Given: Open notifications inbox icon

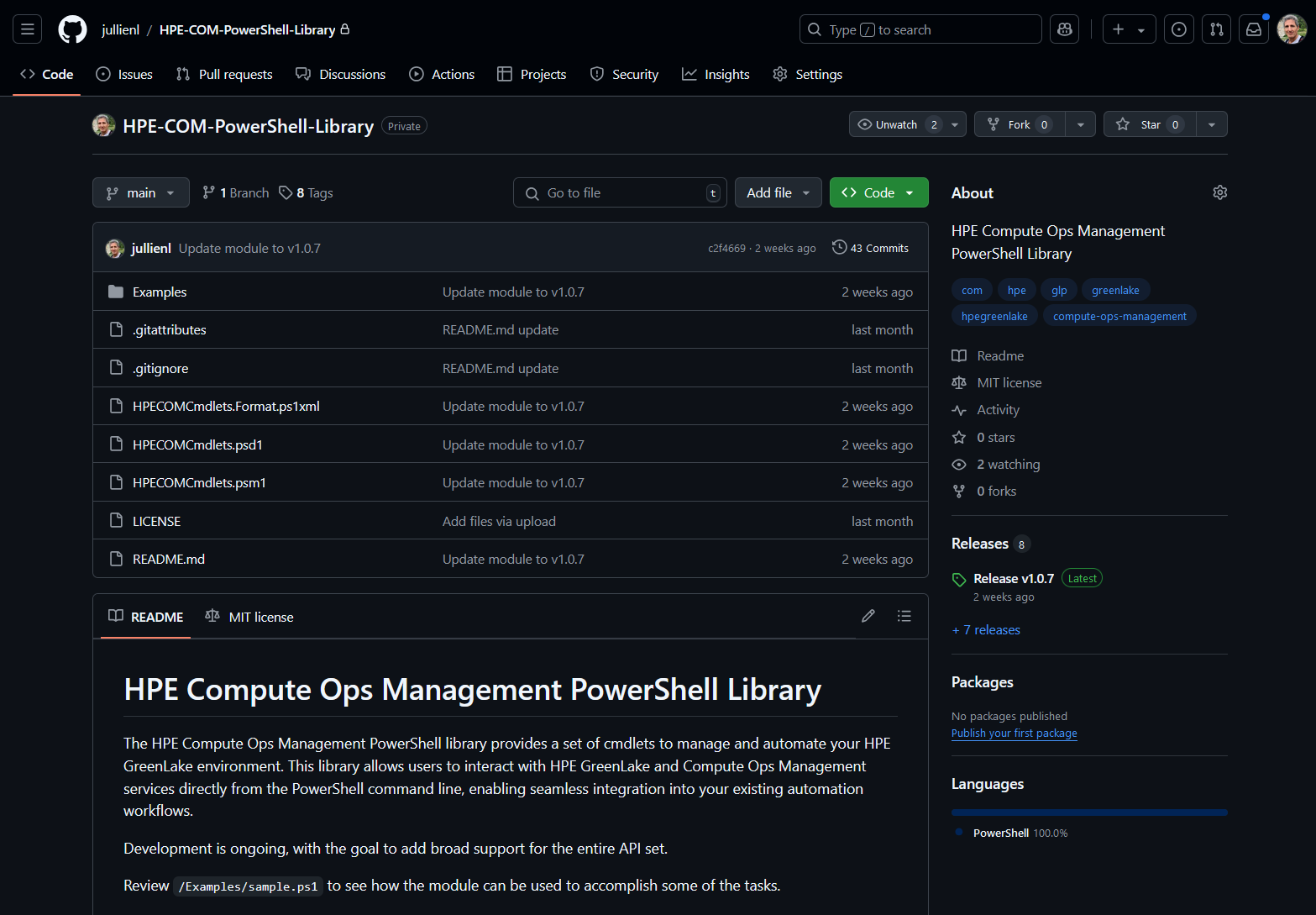Looking at the screenshot, I should point(1253,29).
